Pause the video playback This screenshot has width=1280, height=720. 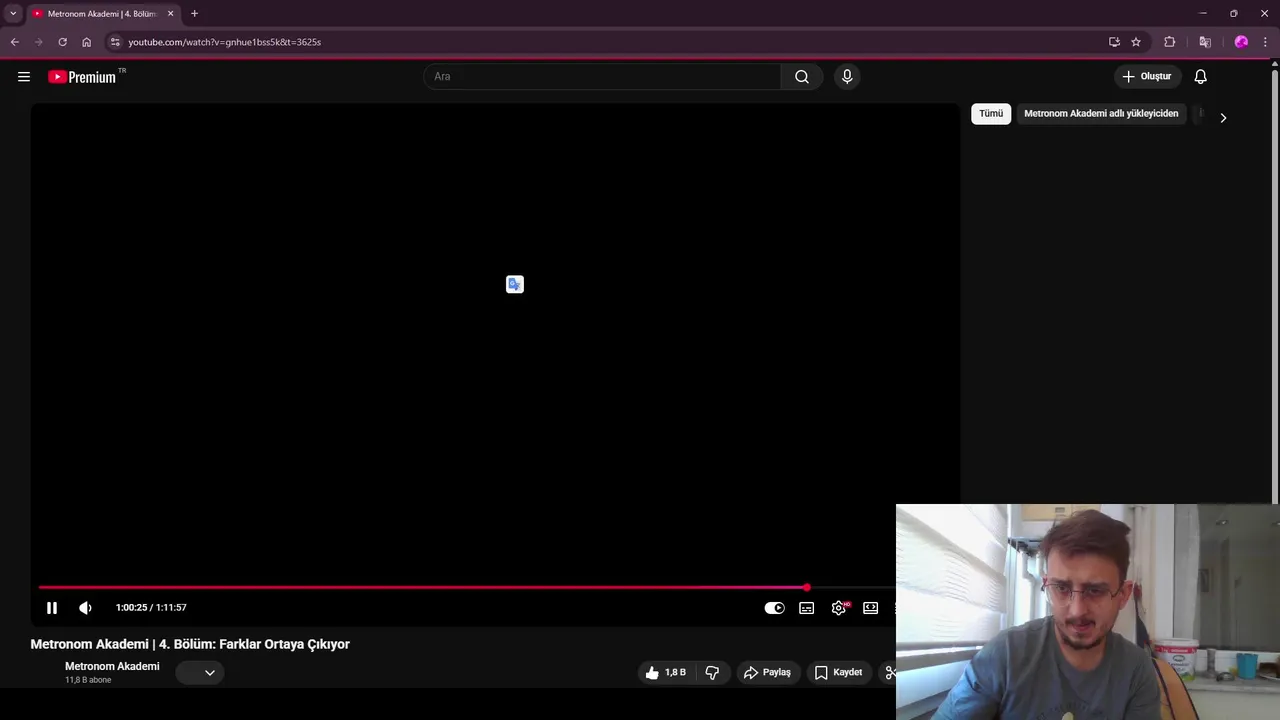[52, 608]
